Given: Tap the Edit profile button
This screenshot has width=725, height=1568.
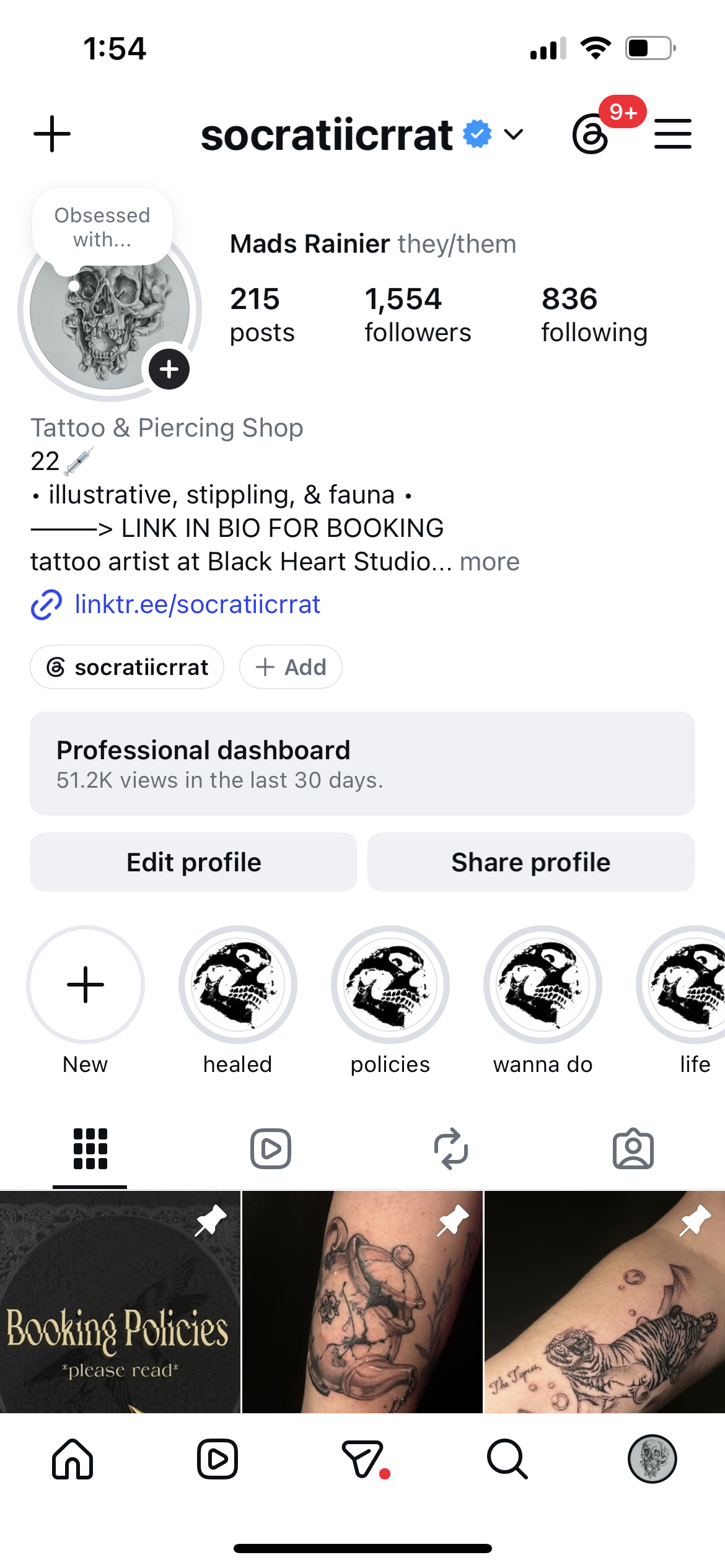Looking at the screenshot, I should point(194,862).
